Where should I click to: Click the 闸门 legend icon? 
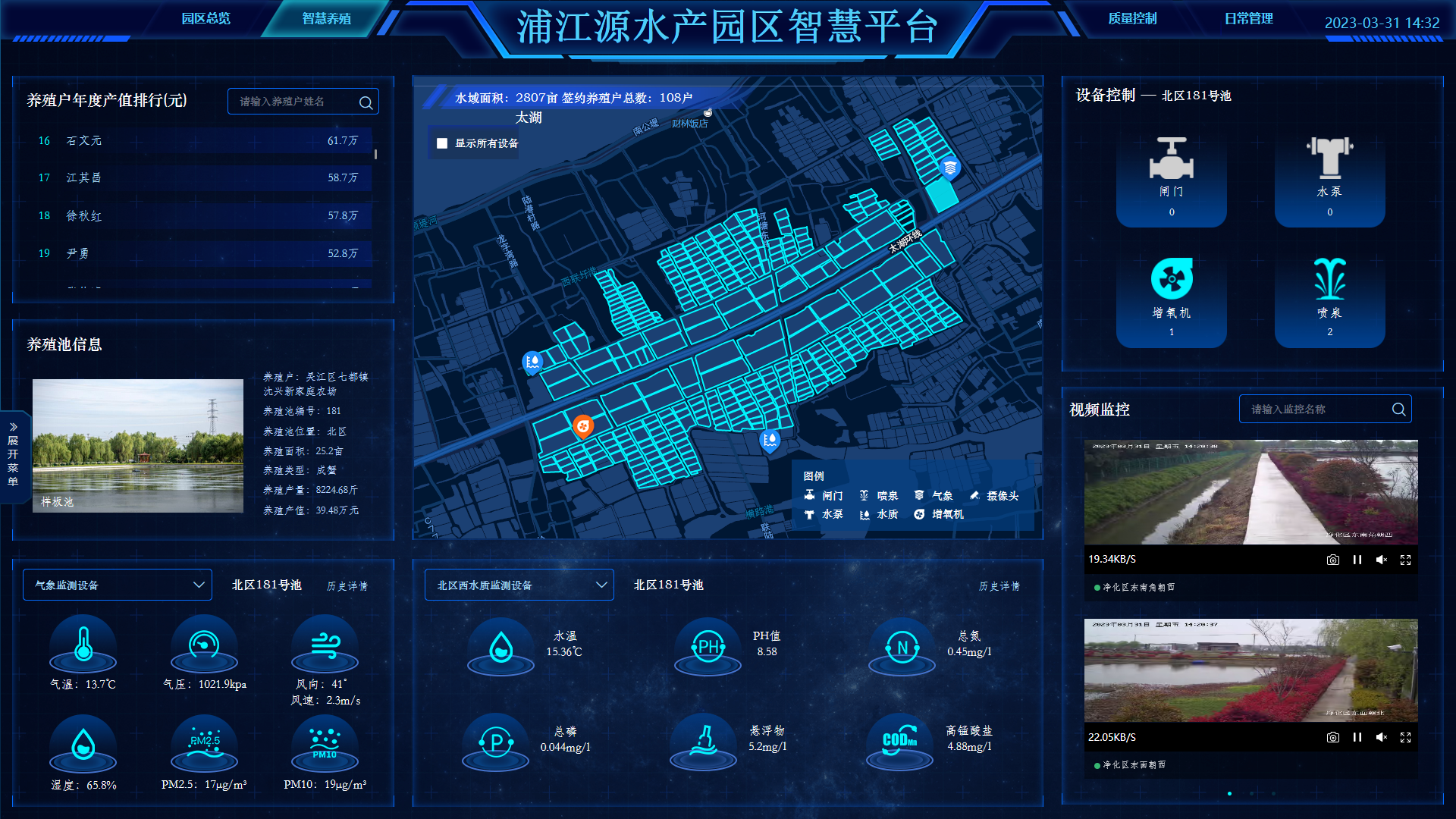[x=809, y=495]
